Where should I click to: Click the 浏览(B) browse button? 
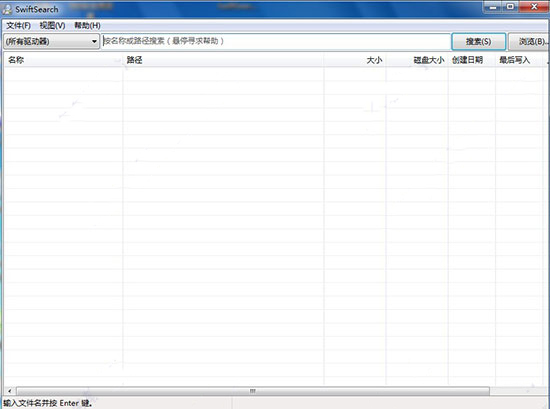click(530, 42)
